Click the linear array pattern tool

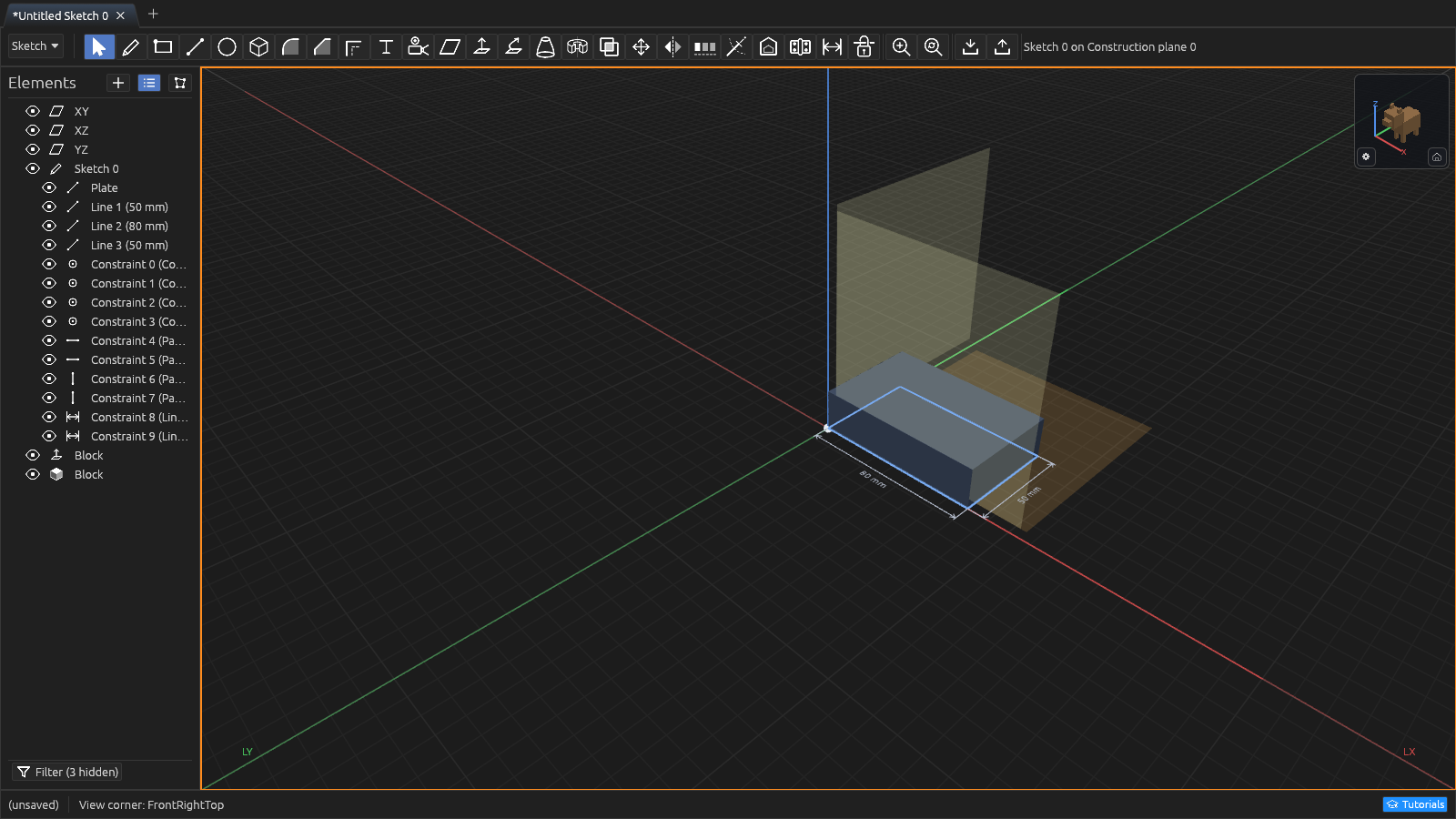(704, 46)
